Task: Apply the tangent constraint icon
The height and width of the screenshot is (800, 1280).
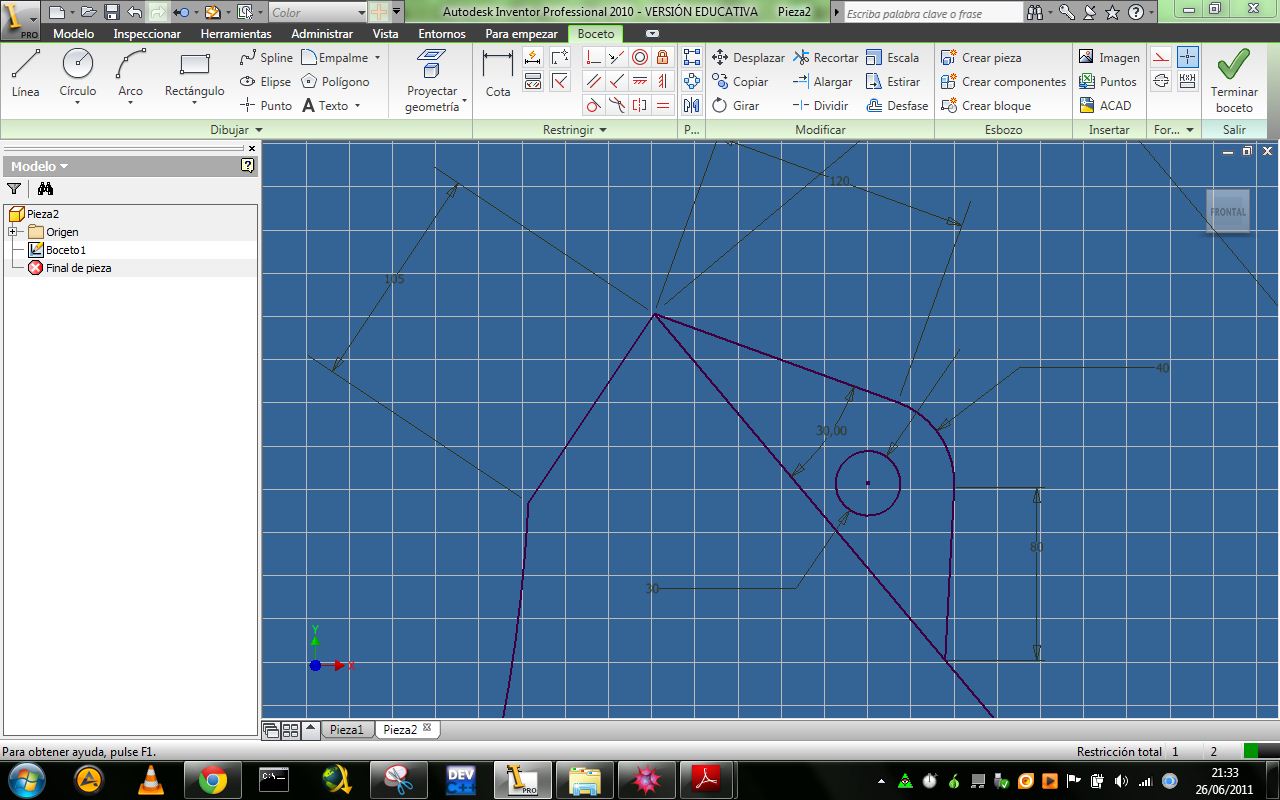Action: (x=593, y=105)
